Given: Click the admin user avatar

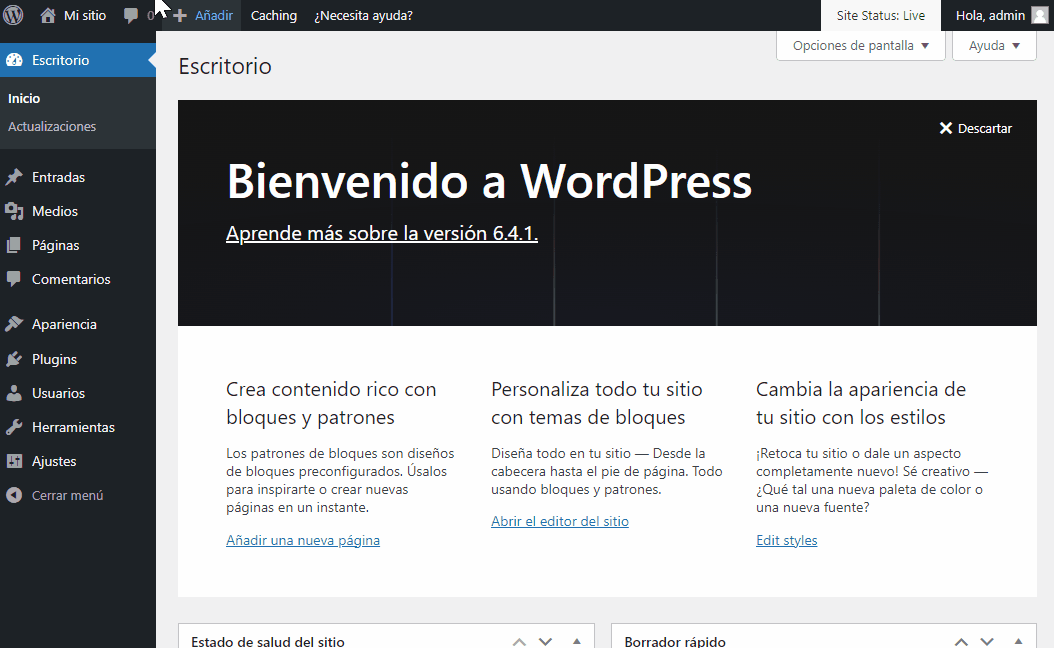Looking at the screenshot, I should tap(1039, 15).
